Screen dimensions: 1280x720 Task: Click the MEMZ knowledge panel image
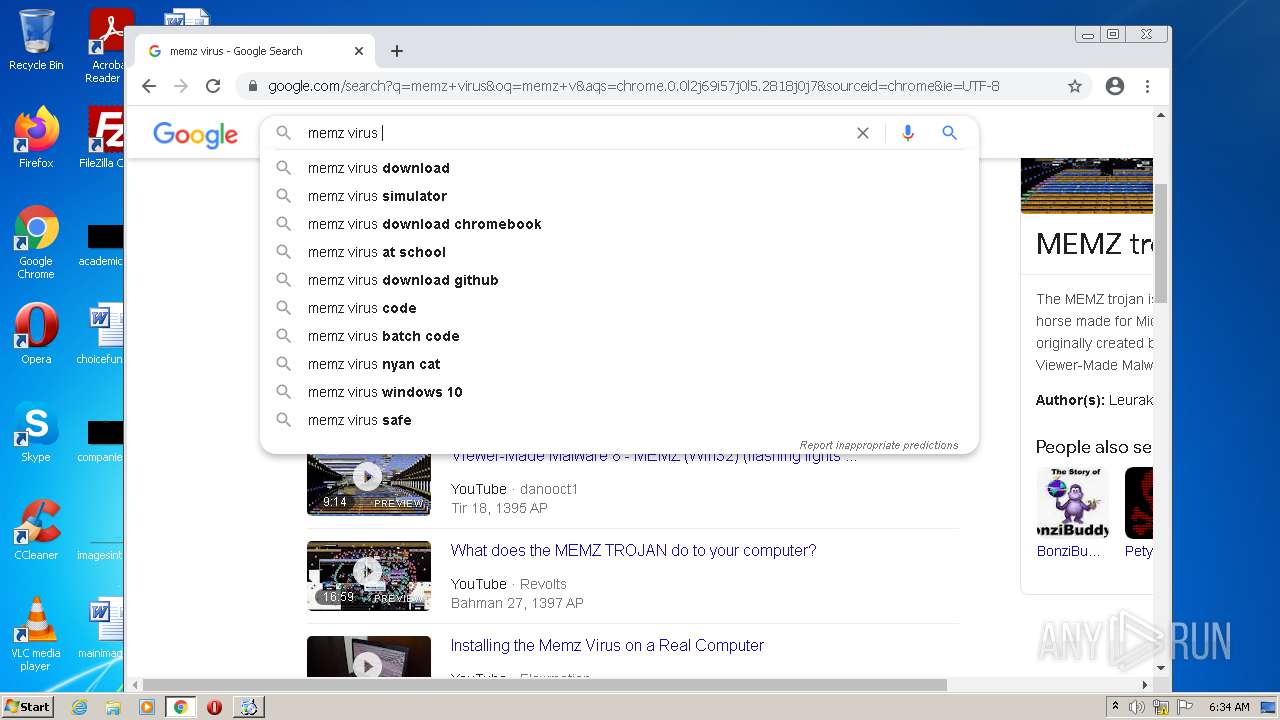pyautogui.click(x=1087, y=186)
